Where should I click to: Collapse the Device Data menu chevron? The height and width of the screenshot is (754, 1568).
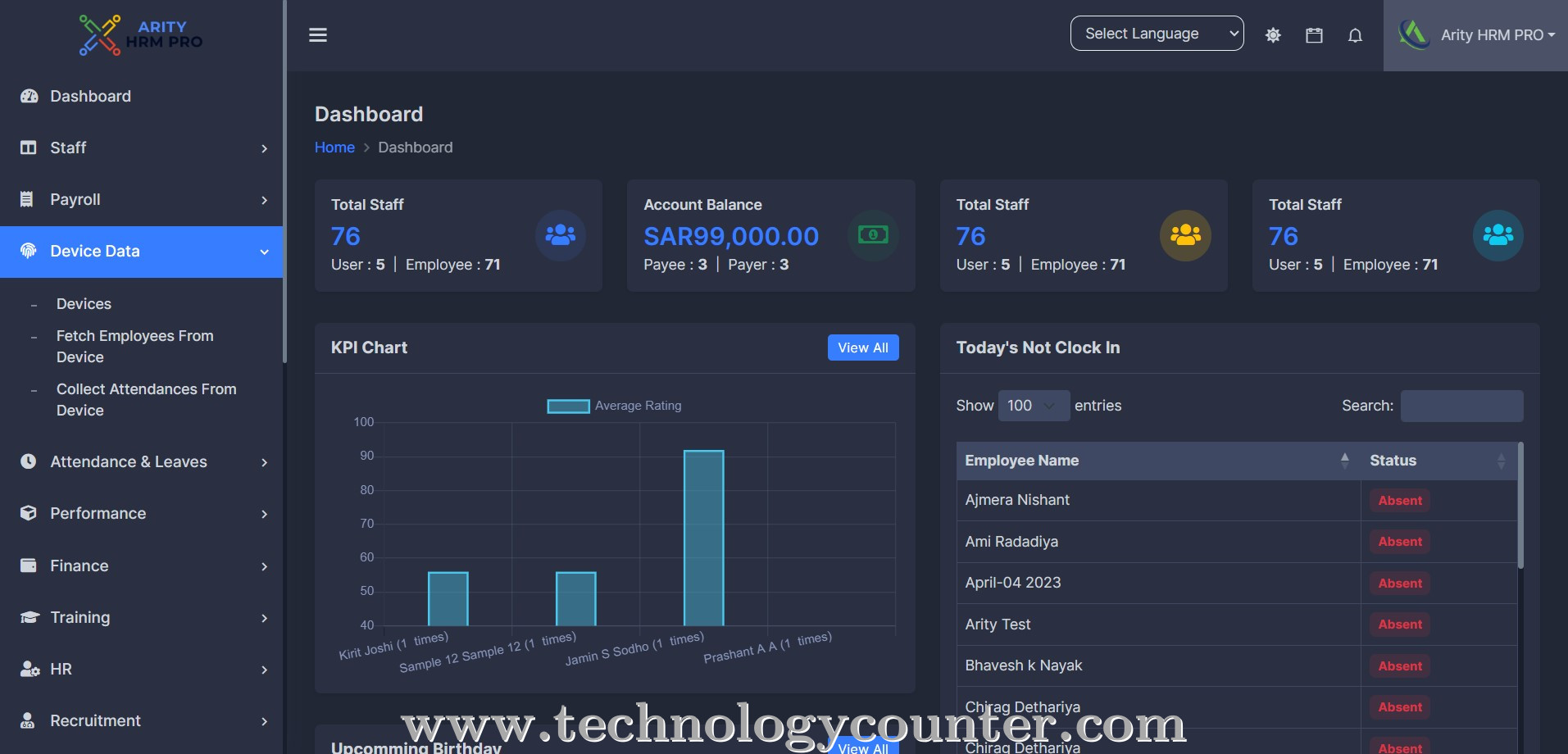click(x=264, y=252)
